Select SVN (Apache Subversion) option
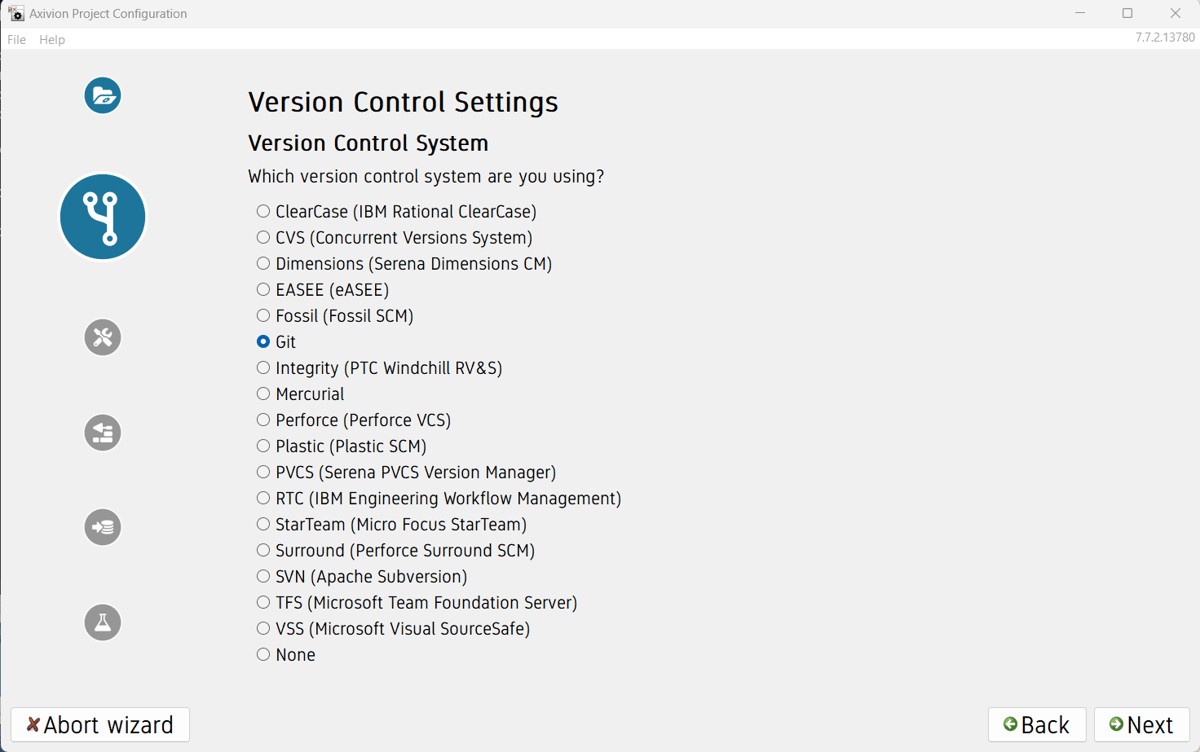1200x752 pixels. (263, 577)
